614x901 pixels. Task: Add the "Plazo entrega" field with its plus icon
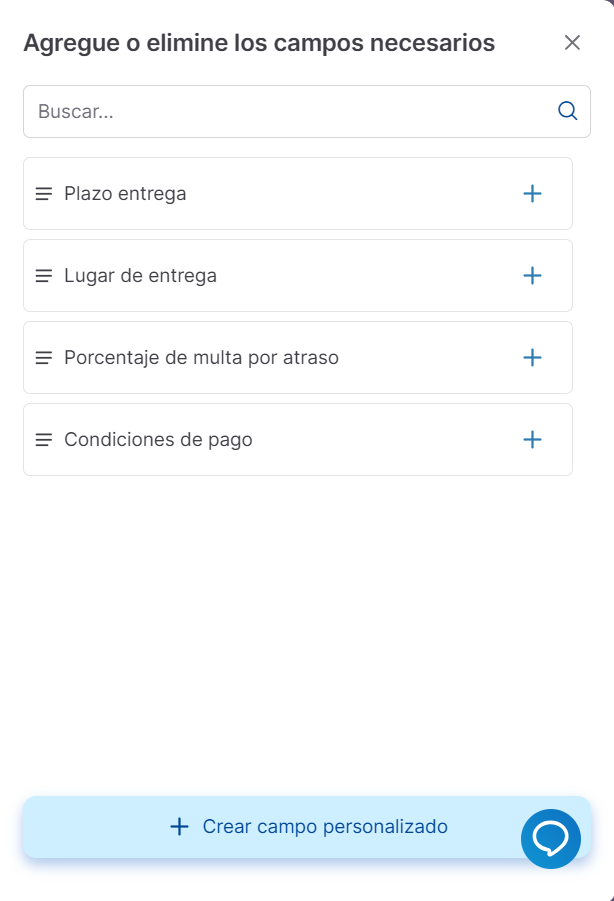click(x=532, y=193)
